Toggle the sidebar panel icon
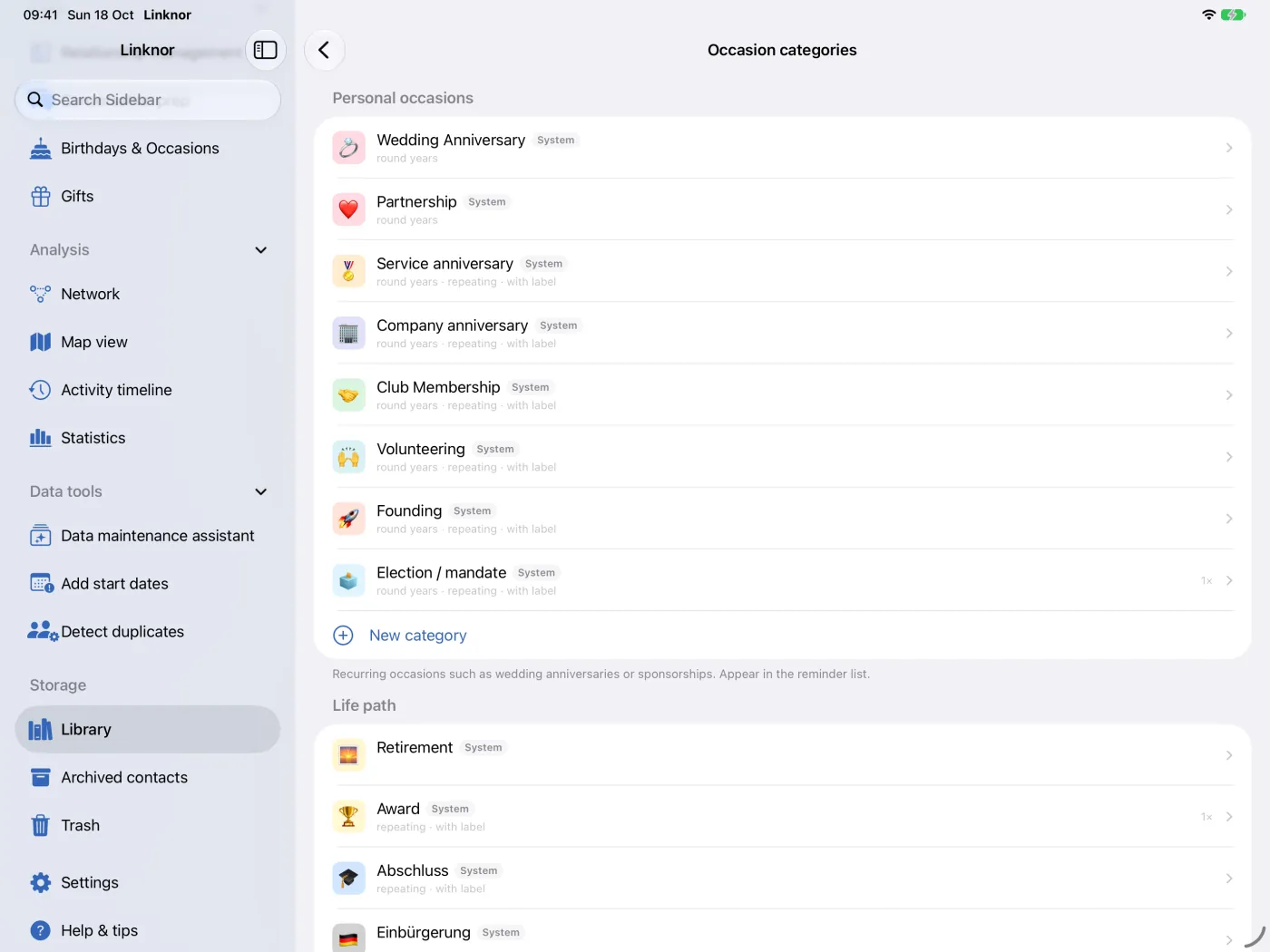Screen dimensions: 1270x952 pos(266,50)
